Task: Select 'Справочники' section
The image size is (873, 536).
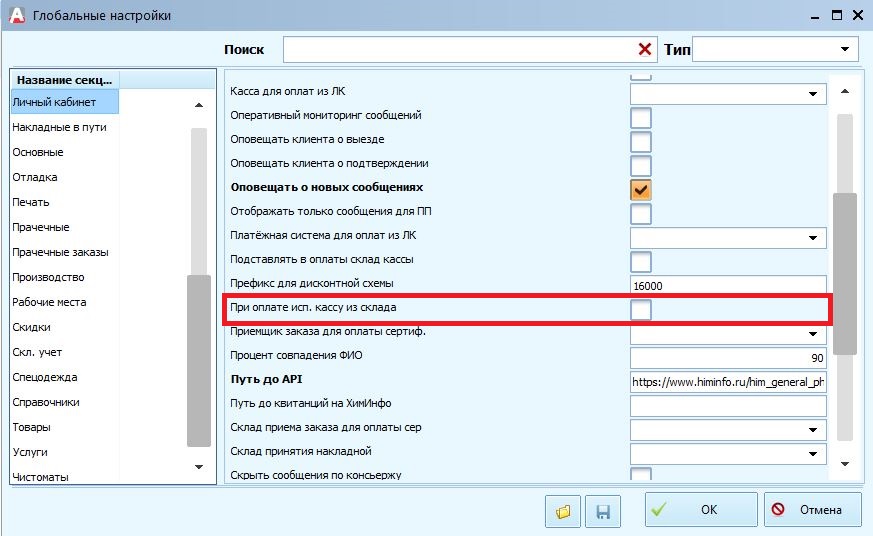Action: point(46,403)
